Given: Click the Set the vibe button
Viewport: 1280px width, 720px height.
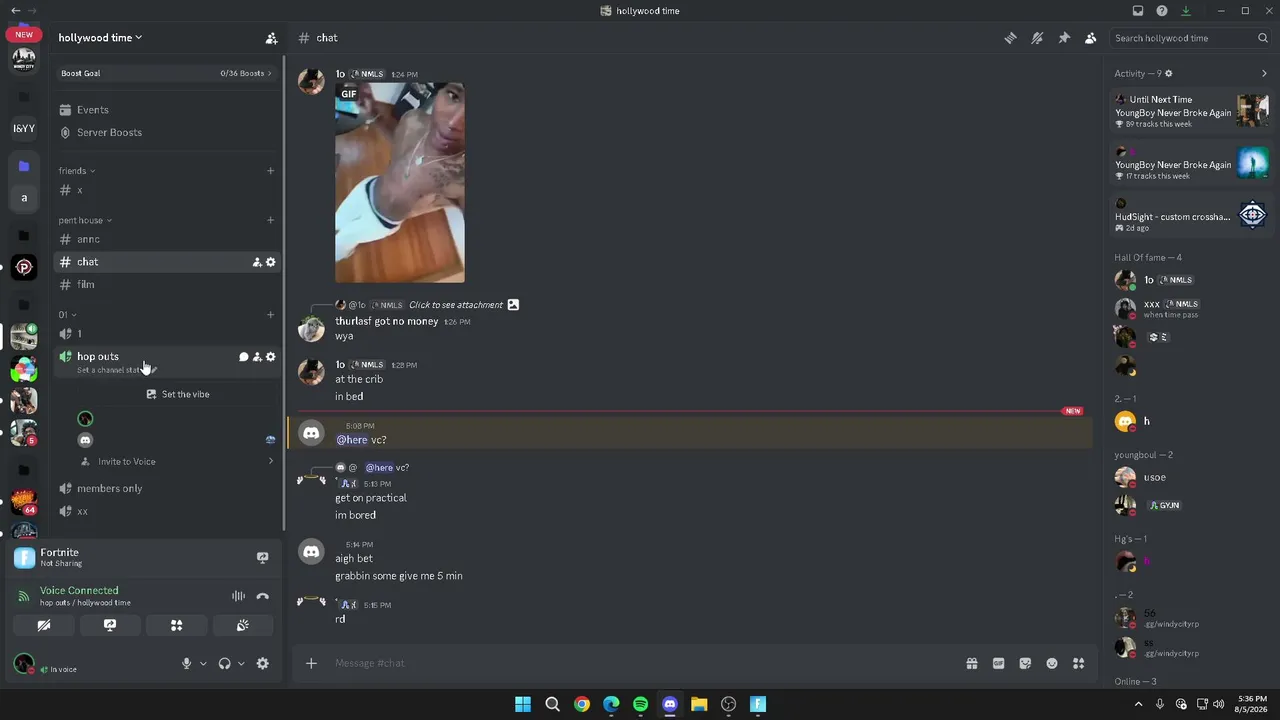Looking at the screenshot, I should click(x=177, y=394).
